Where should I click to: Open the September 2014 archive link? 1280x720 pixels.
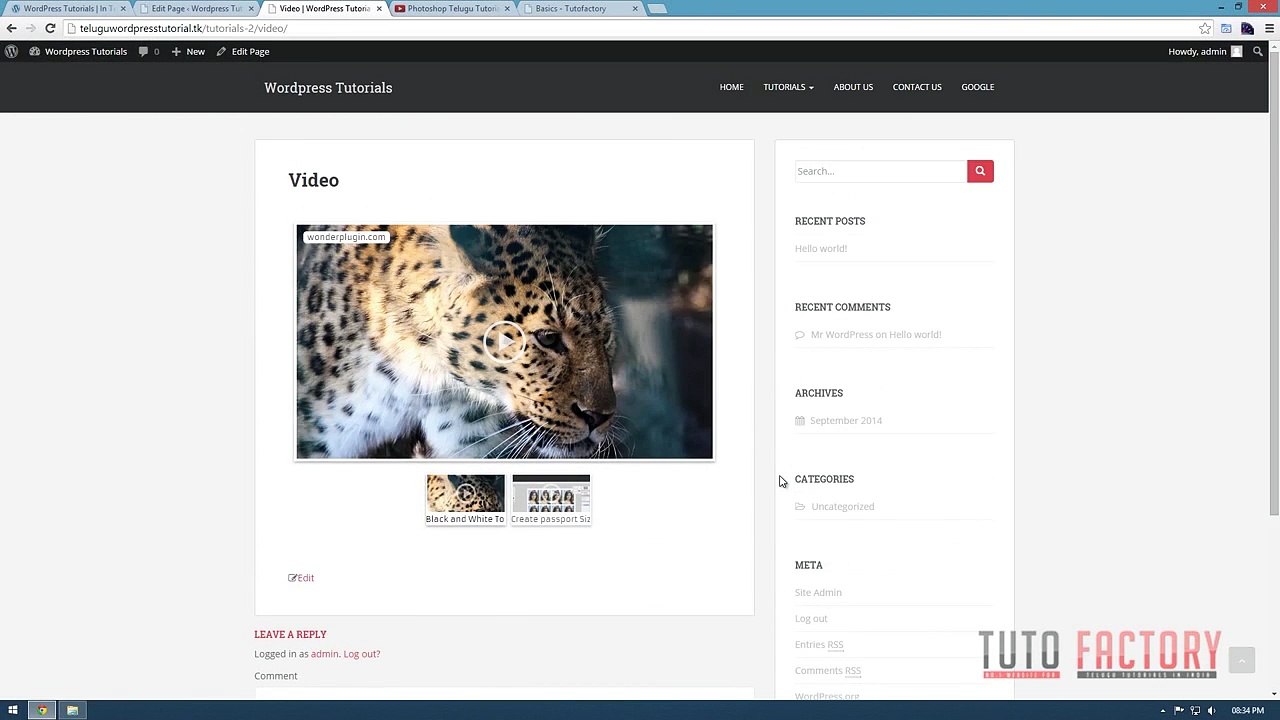846,420
